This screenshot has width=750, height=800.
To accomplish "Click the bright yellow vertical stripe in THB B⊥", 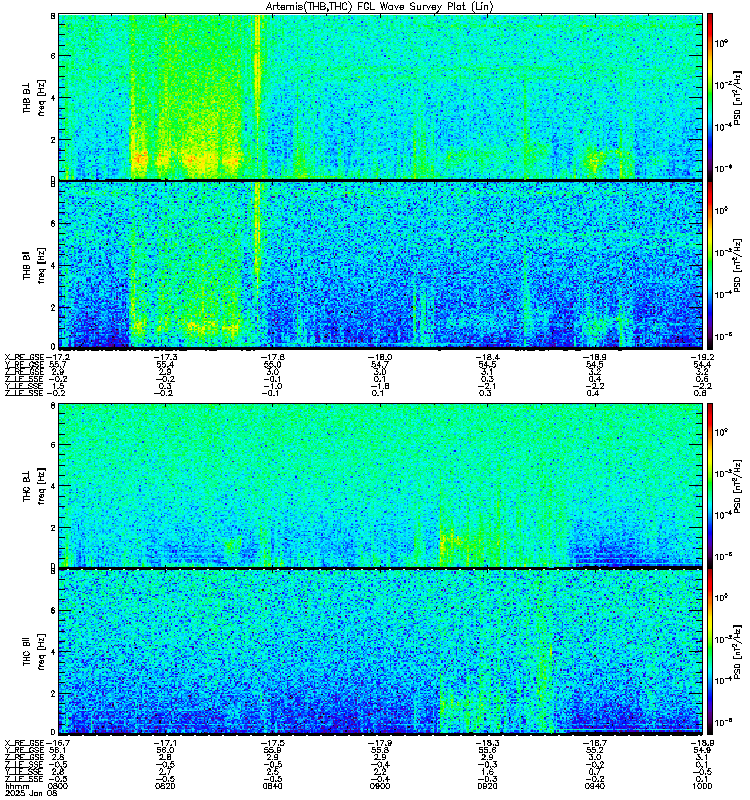I will tap(258, 96).
